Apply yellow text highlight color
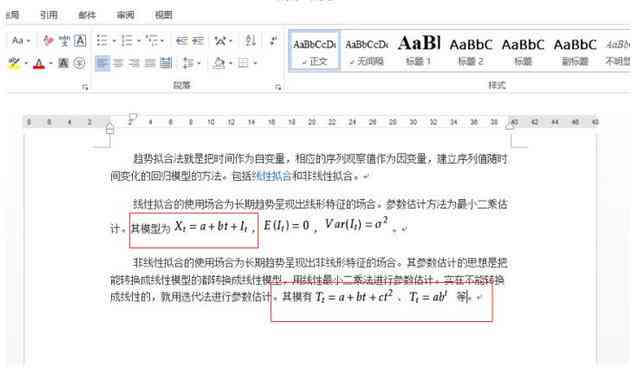The height and width of the screenshot is (369, 640). tap(15, 63)
